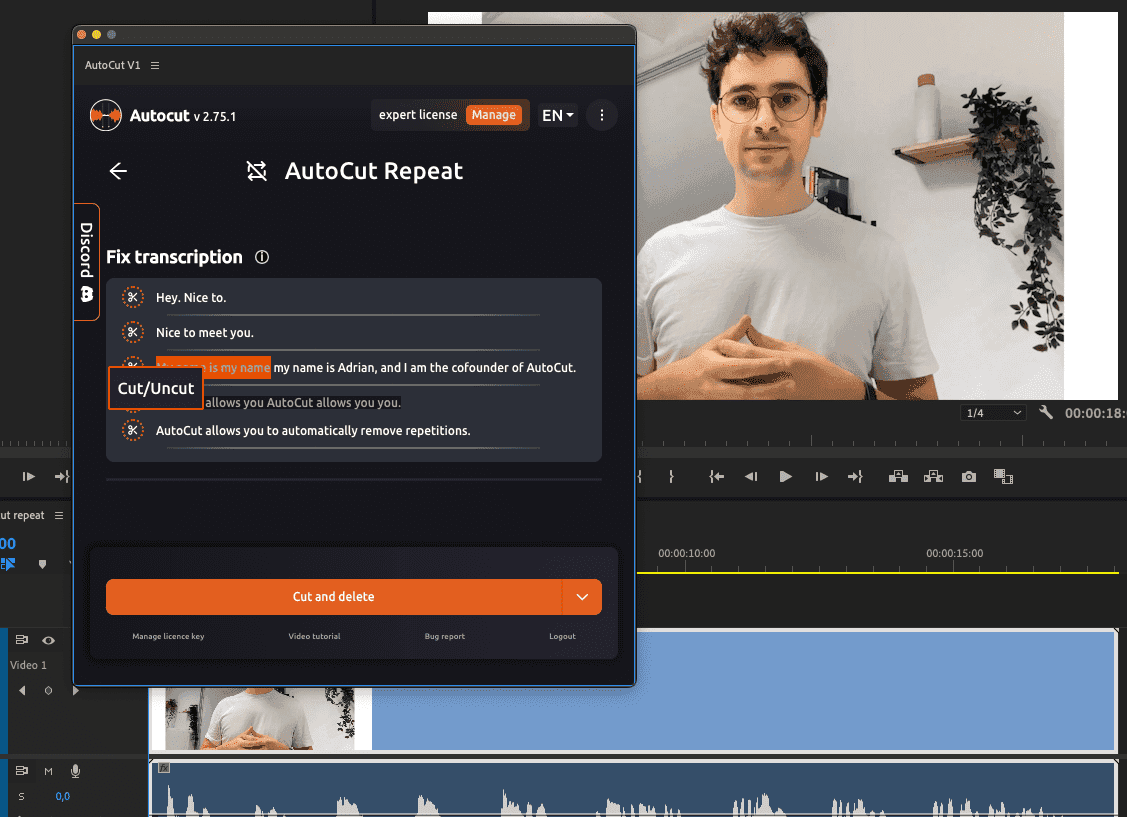Viewport: 1127px width, 817px height.
Task: Open the Comparison View icon
Action: [1003, 476]
